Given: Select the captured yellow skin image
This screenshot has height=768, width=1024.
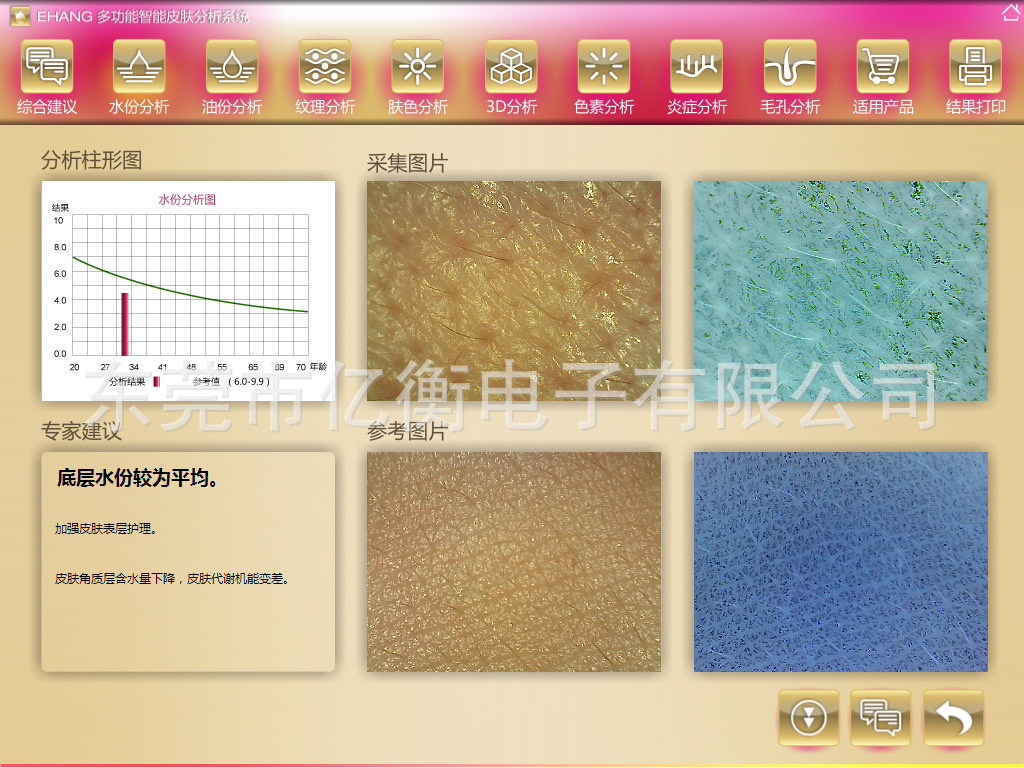Looking at the screenshot, I should [x=513, y=291].
